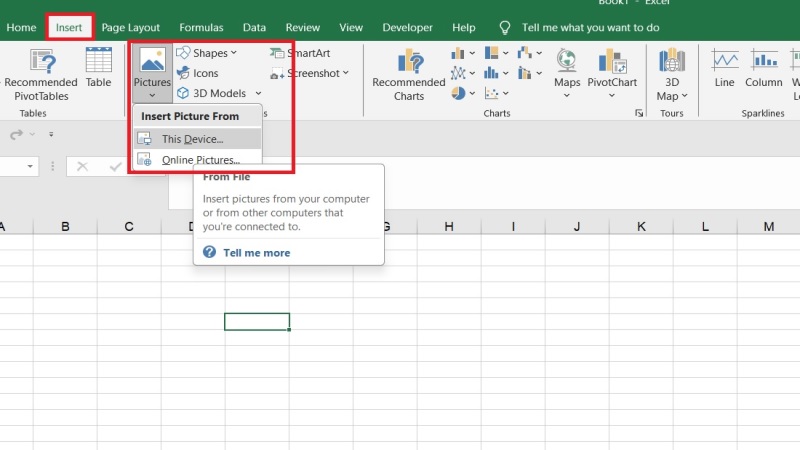Insert a Table from the Tables group
Image resolution: width=800 pixels, height=450 pixels.
click(x=98, y=68)
